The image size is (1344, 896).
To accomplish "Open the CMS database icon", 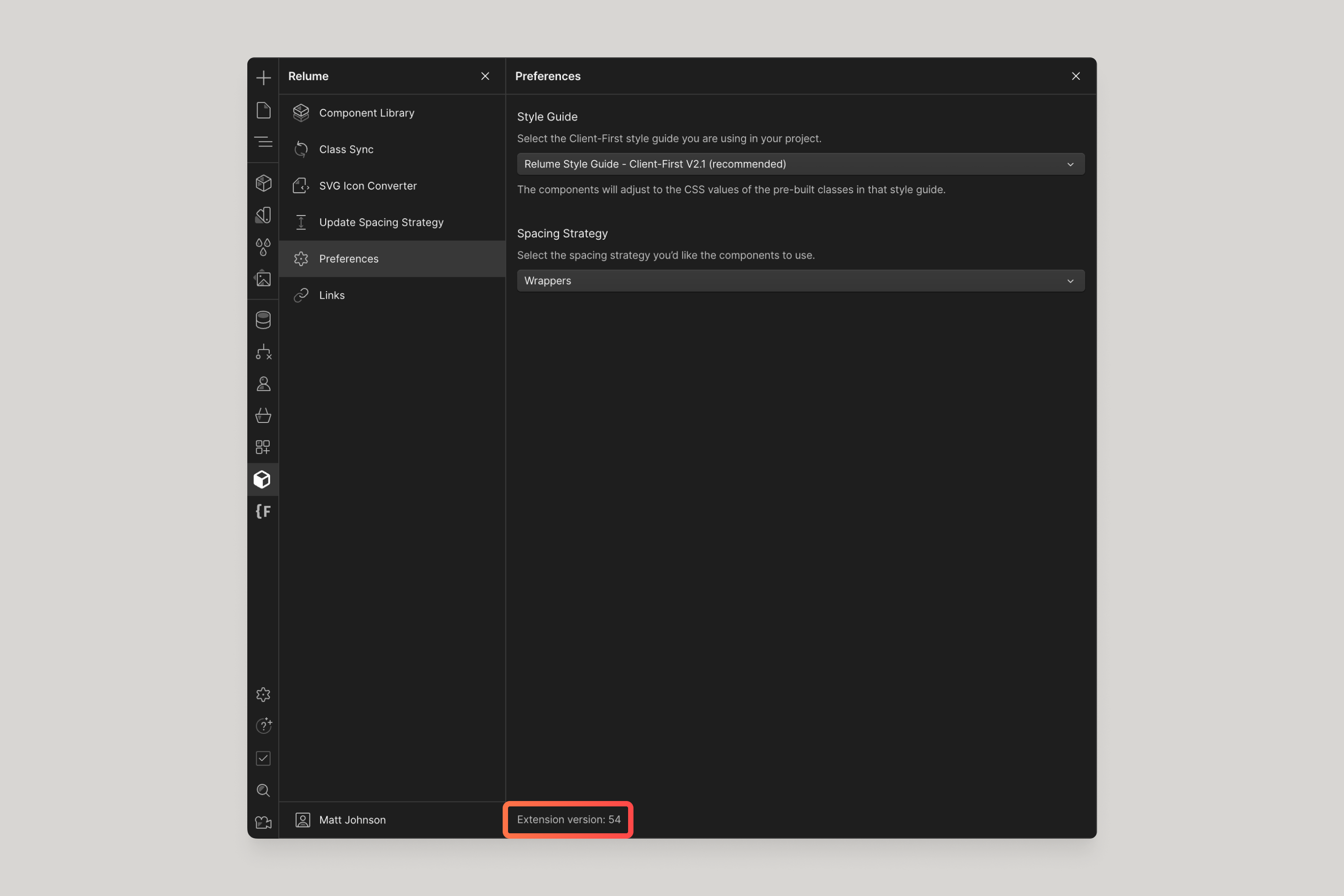I will [x=263, y=320].
